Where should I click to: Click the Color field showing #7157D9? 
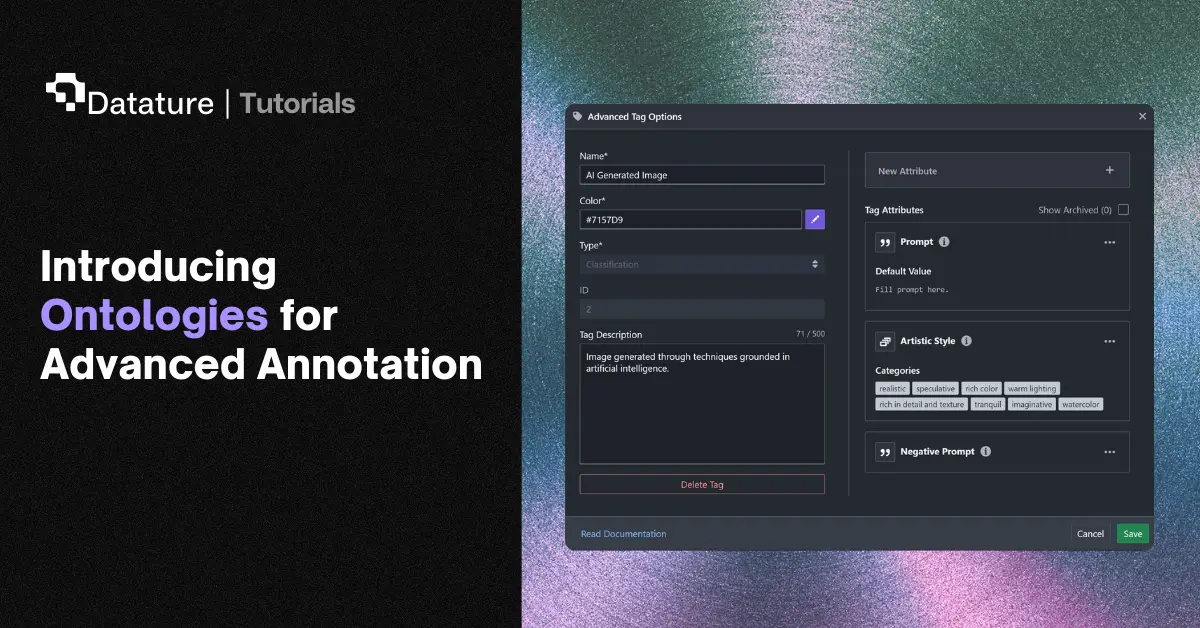point(690,218)
